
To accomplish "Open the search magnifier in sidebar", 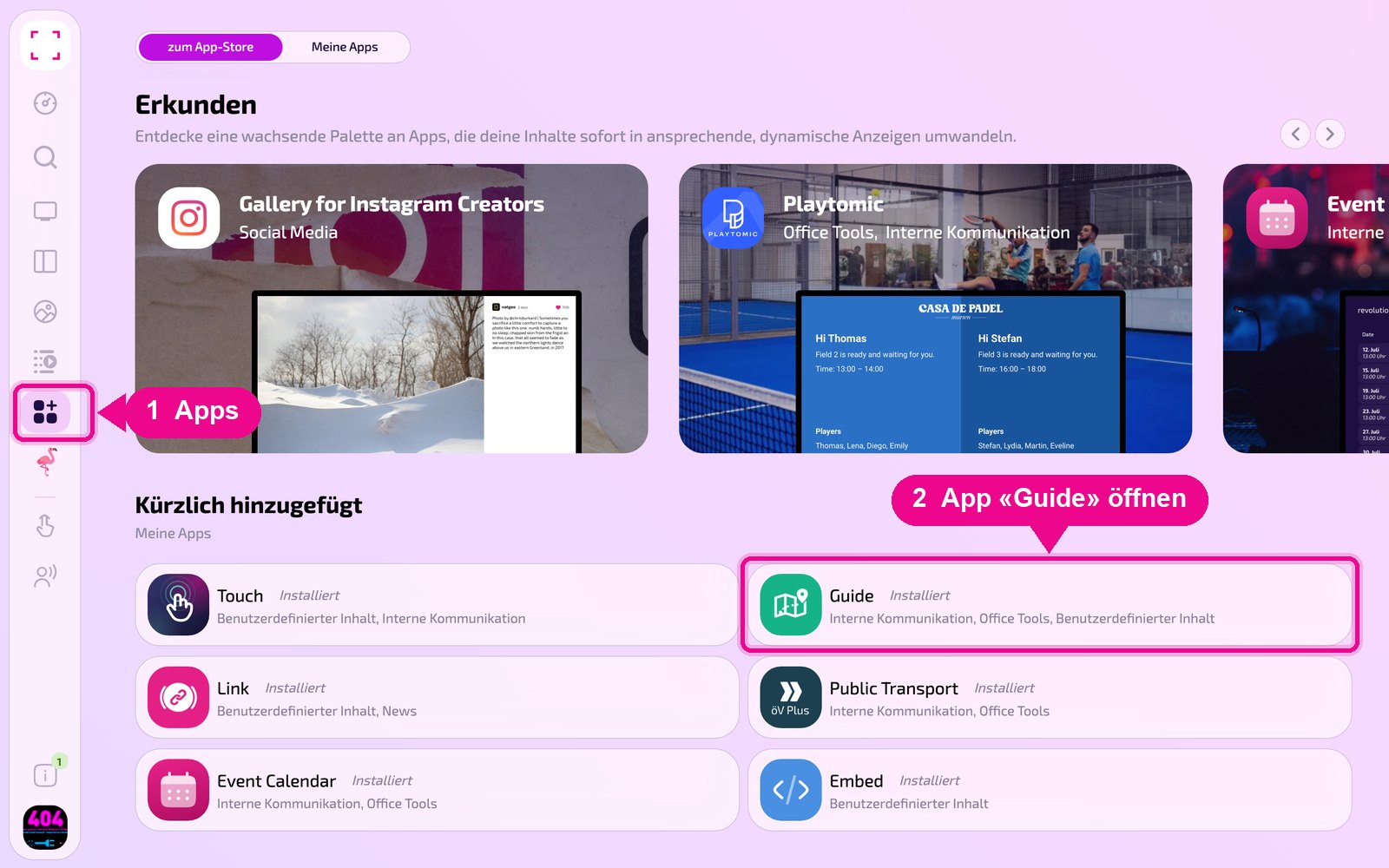I will tap(45, 157).
